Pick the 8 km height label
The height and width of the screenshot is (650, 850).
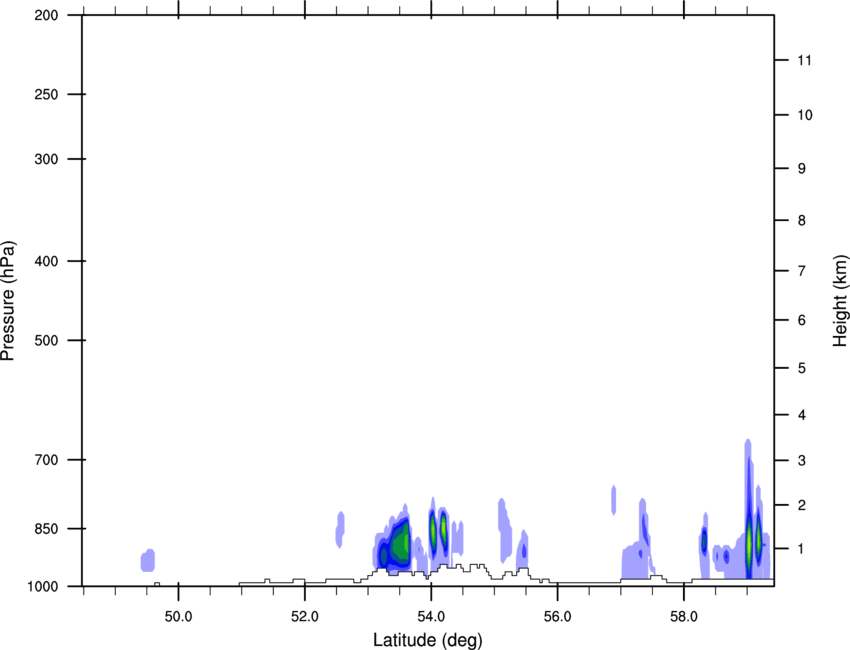[x=802, y=220]
